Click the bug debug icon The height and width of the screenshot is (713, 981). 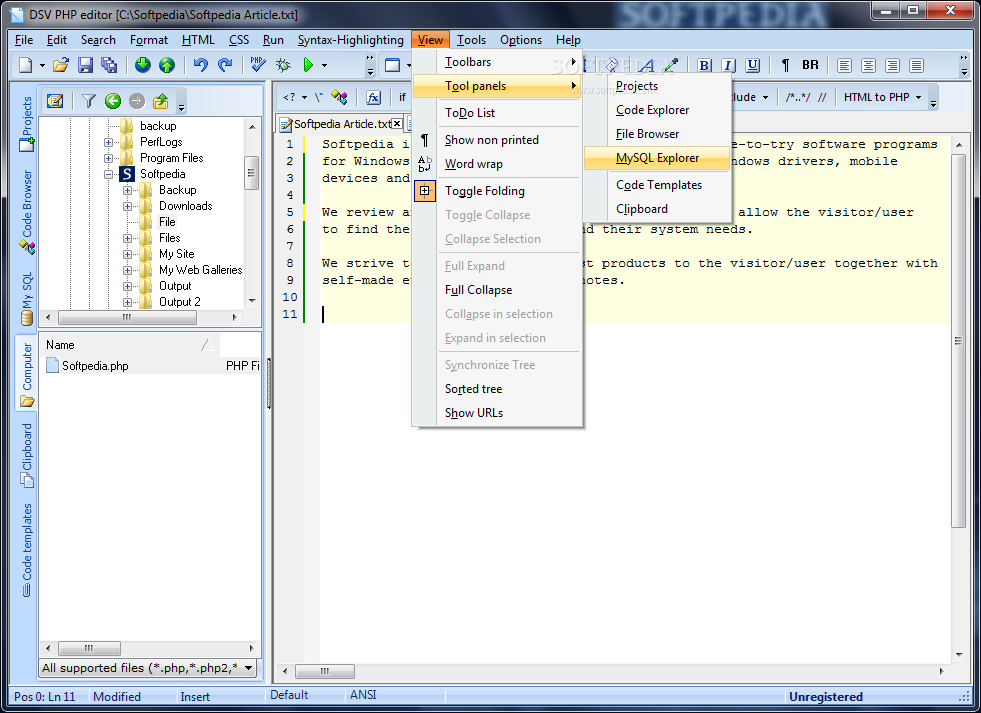283,65
